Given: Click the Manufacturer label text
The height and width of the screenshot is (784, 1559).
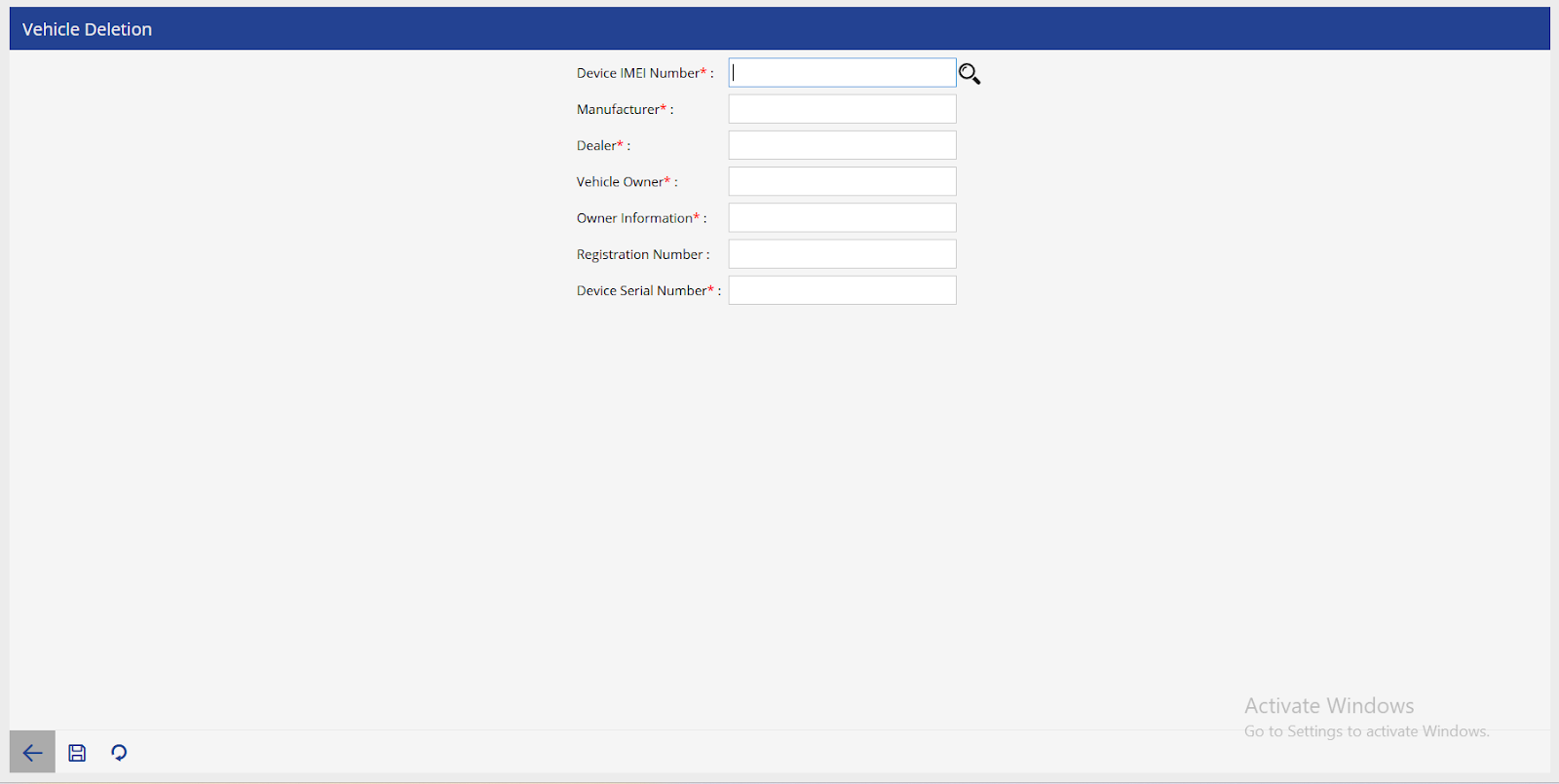Looking at the screenshot, I should tap(618, 109).
